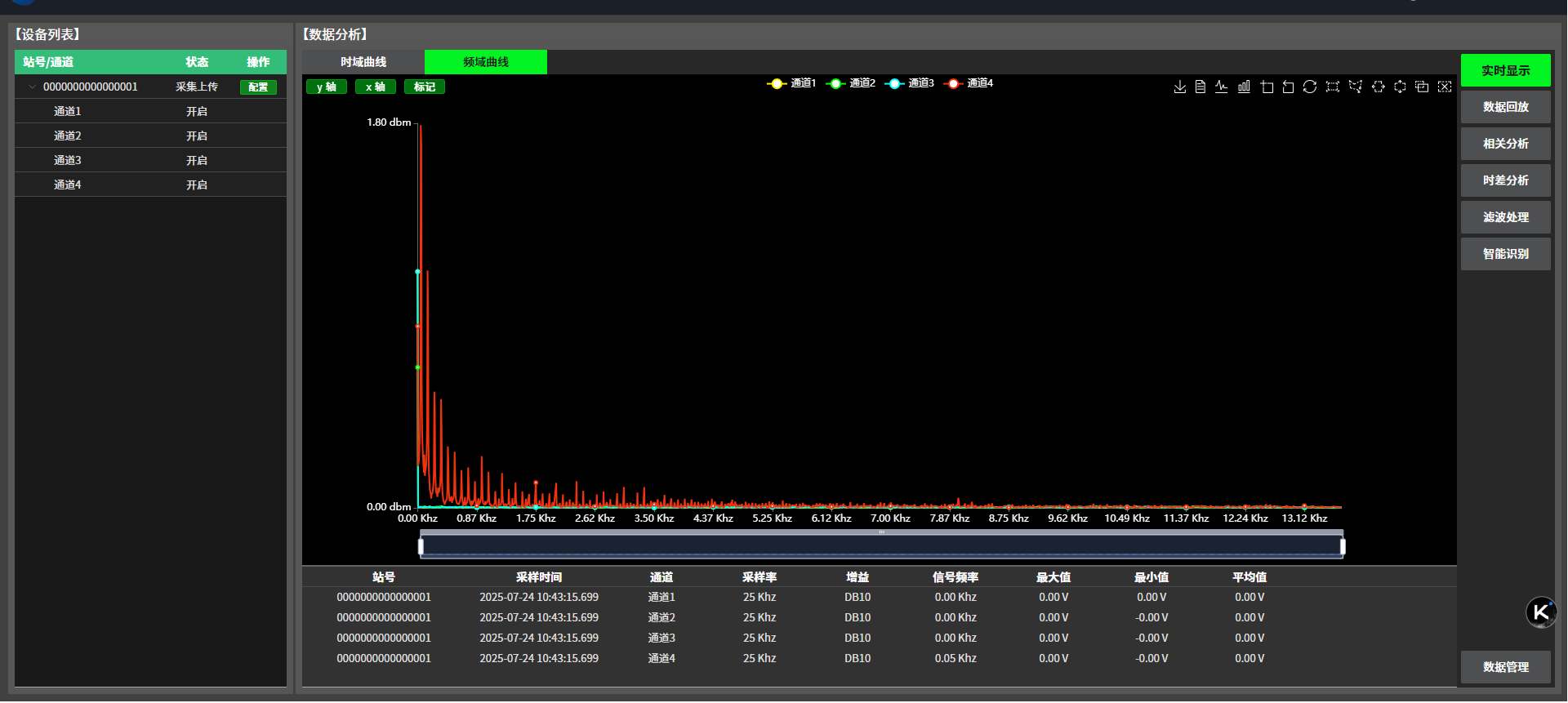The width and height of the screenshot is (1568, 703).
Task: Switch chart to bar type icon
Action: [x=1244, y=87]
